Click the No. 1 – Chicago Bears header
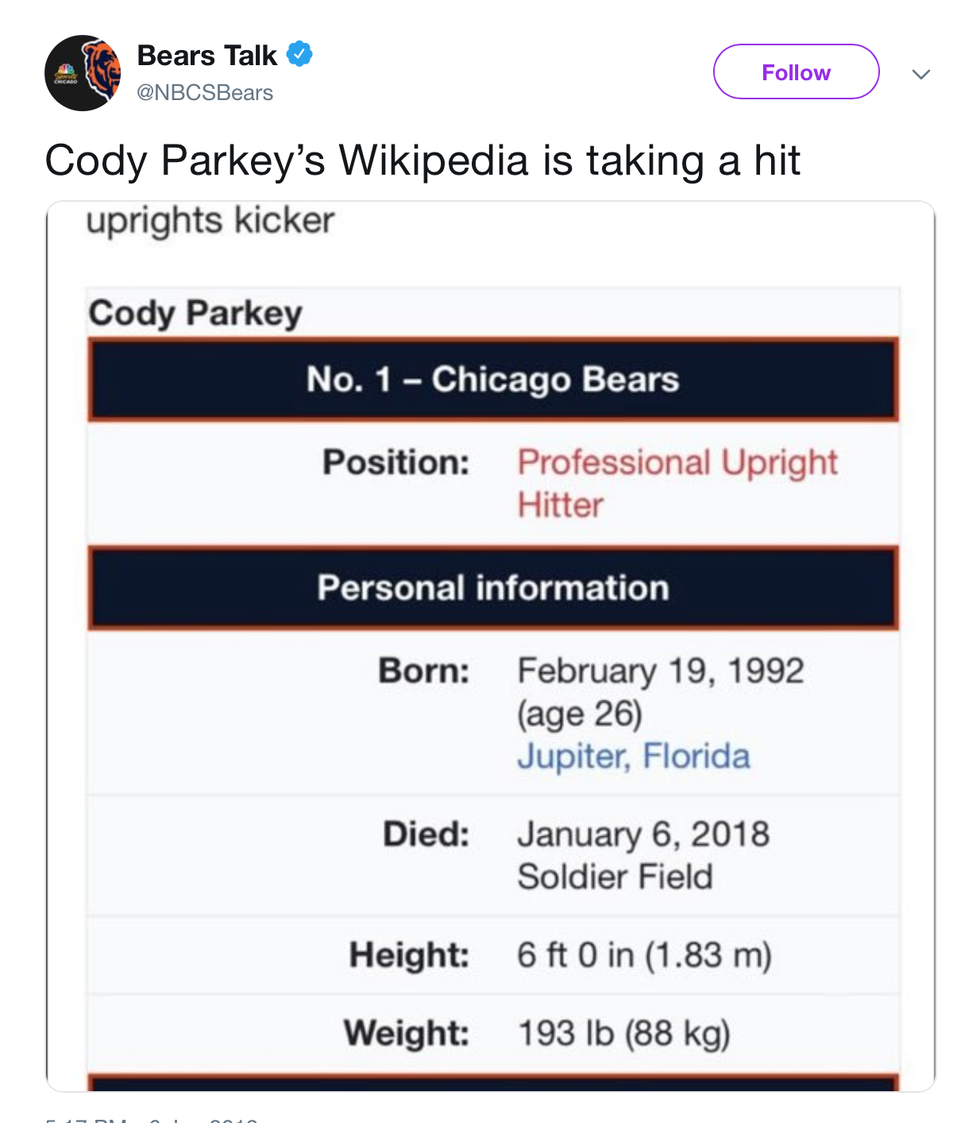 pyautogui.click(x=493, y=380)
